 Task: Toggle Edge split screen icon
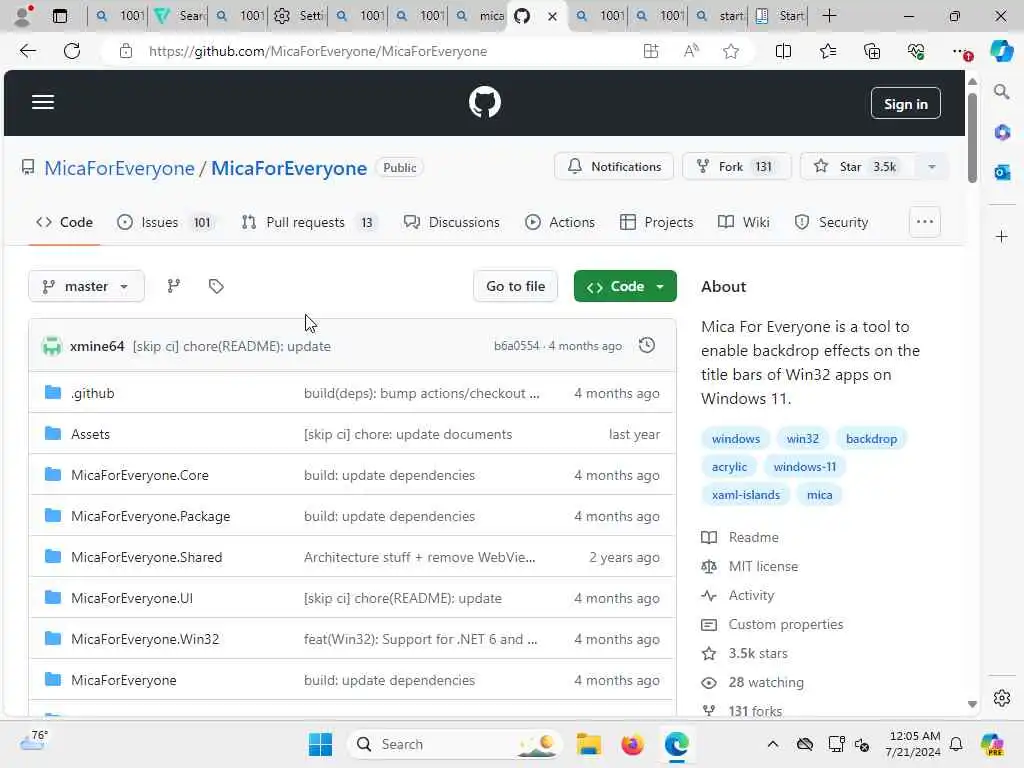783,51
